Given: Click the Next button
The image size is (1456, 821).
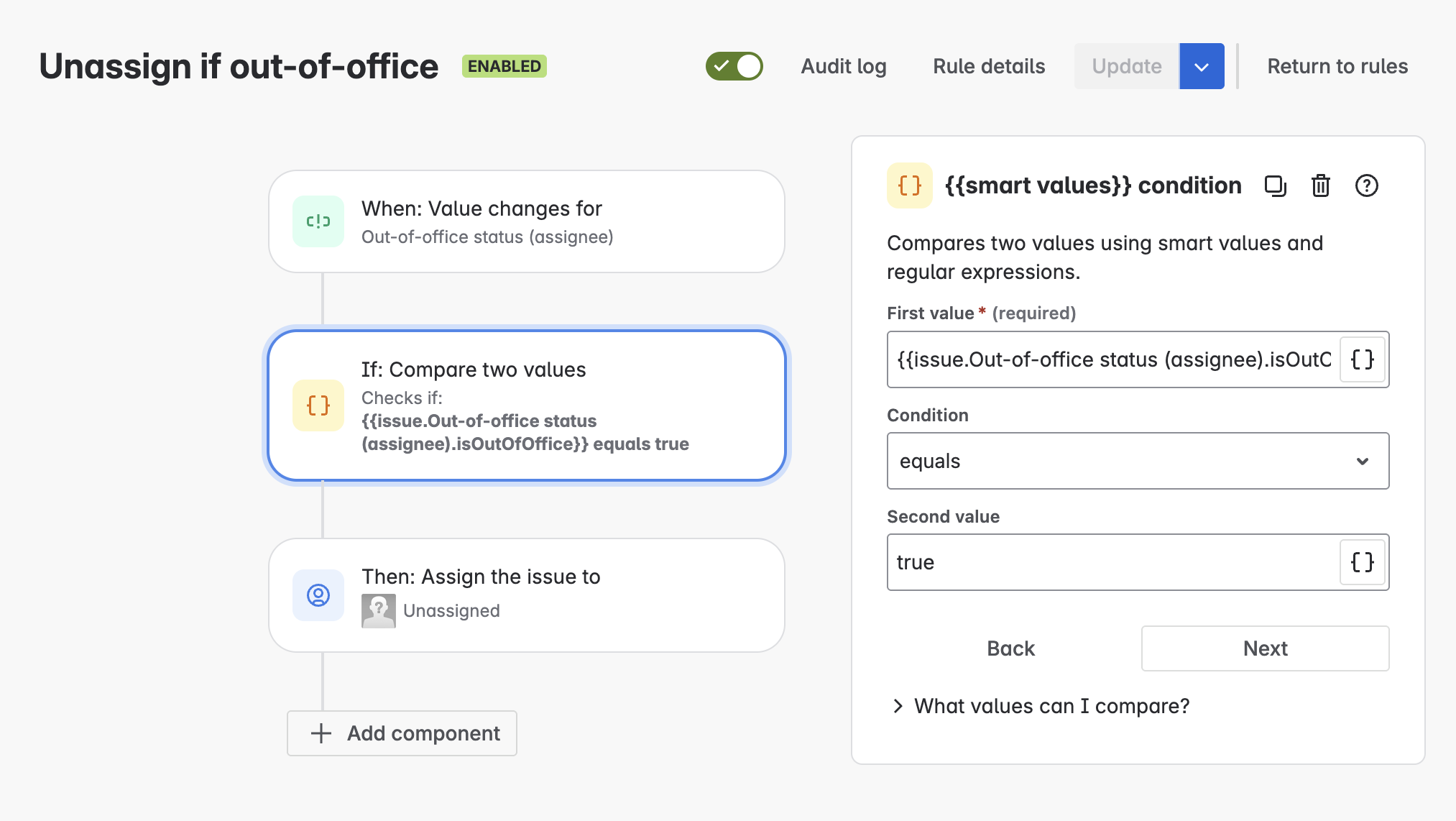Looking at the screenshot, I should click(x=1265, y=648).
